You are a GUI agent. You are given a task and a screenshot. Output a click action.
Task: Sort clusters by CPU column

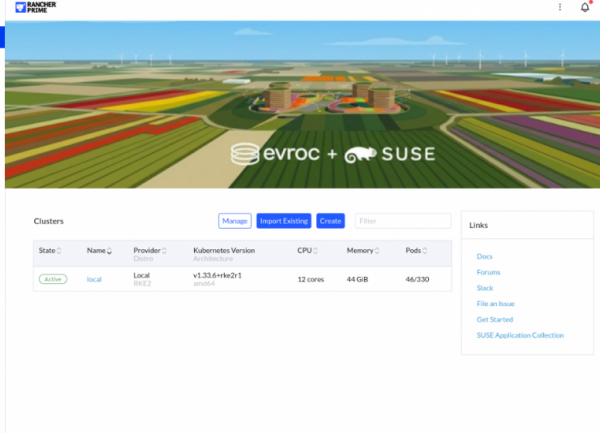coord(308,251)
